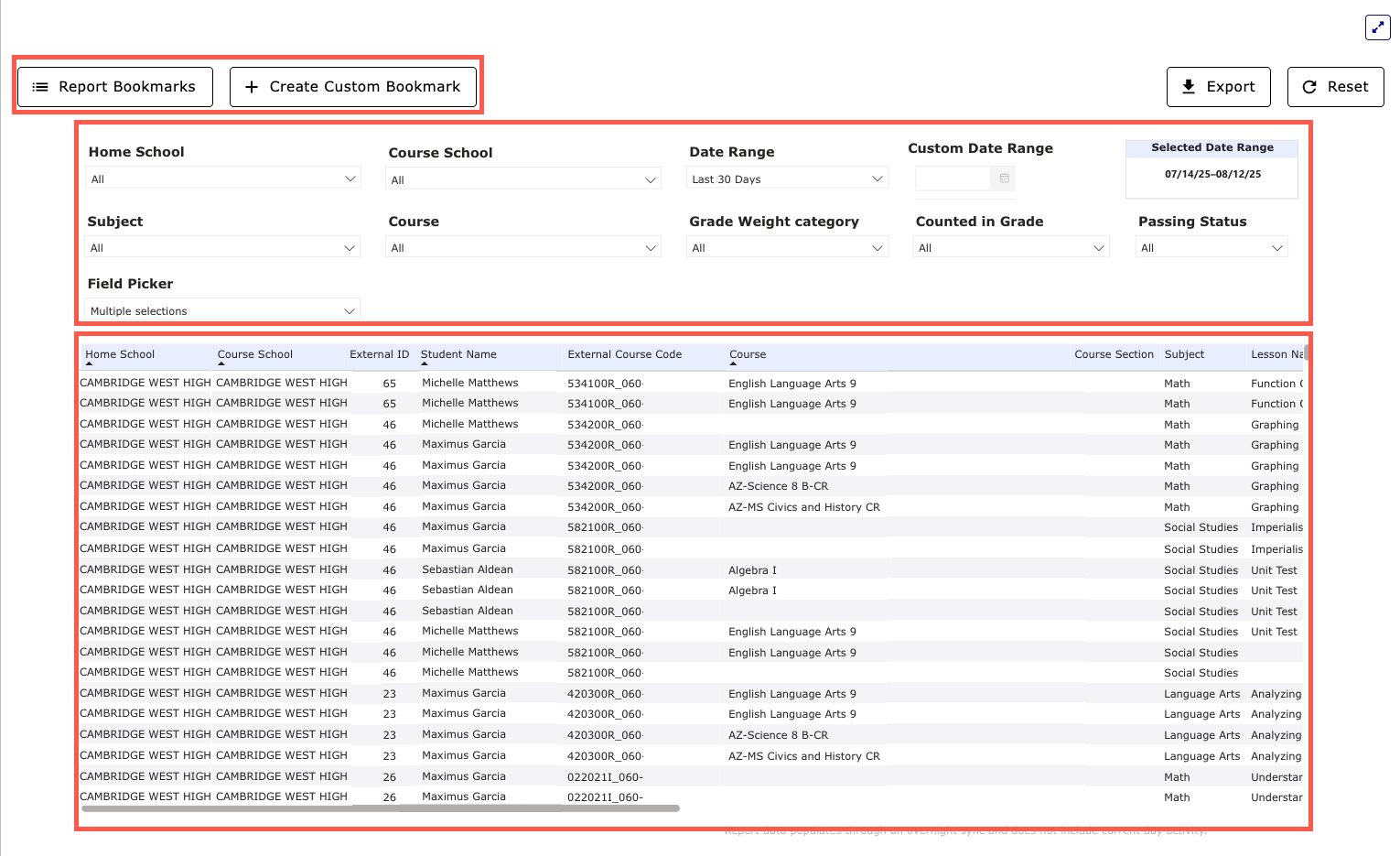Expand Counted in Grade dropdown

point(1011,248)
